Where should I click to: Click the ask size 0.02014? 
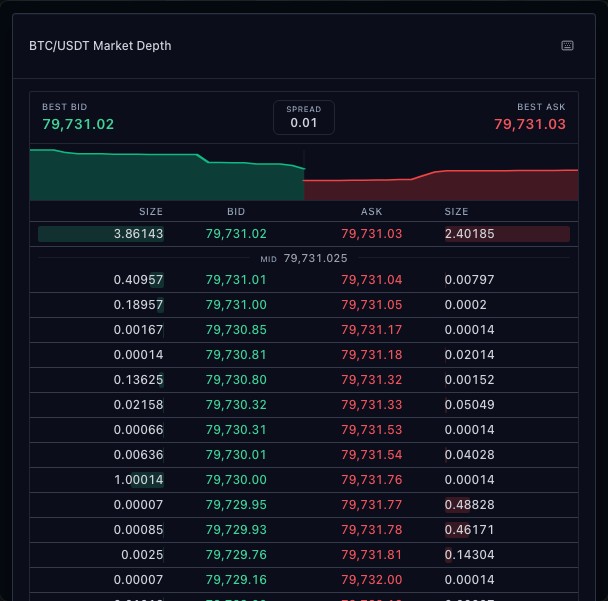coord(470,355)
